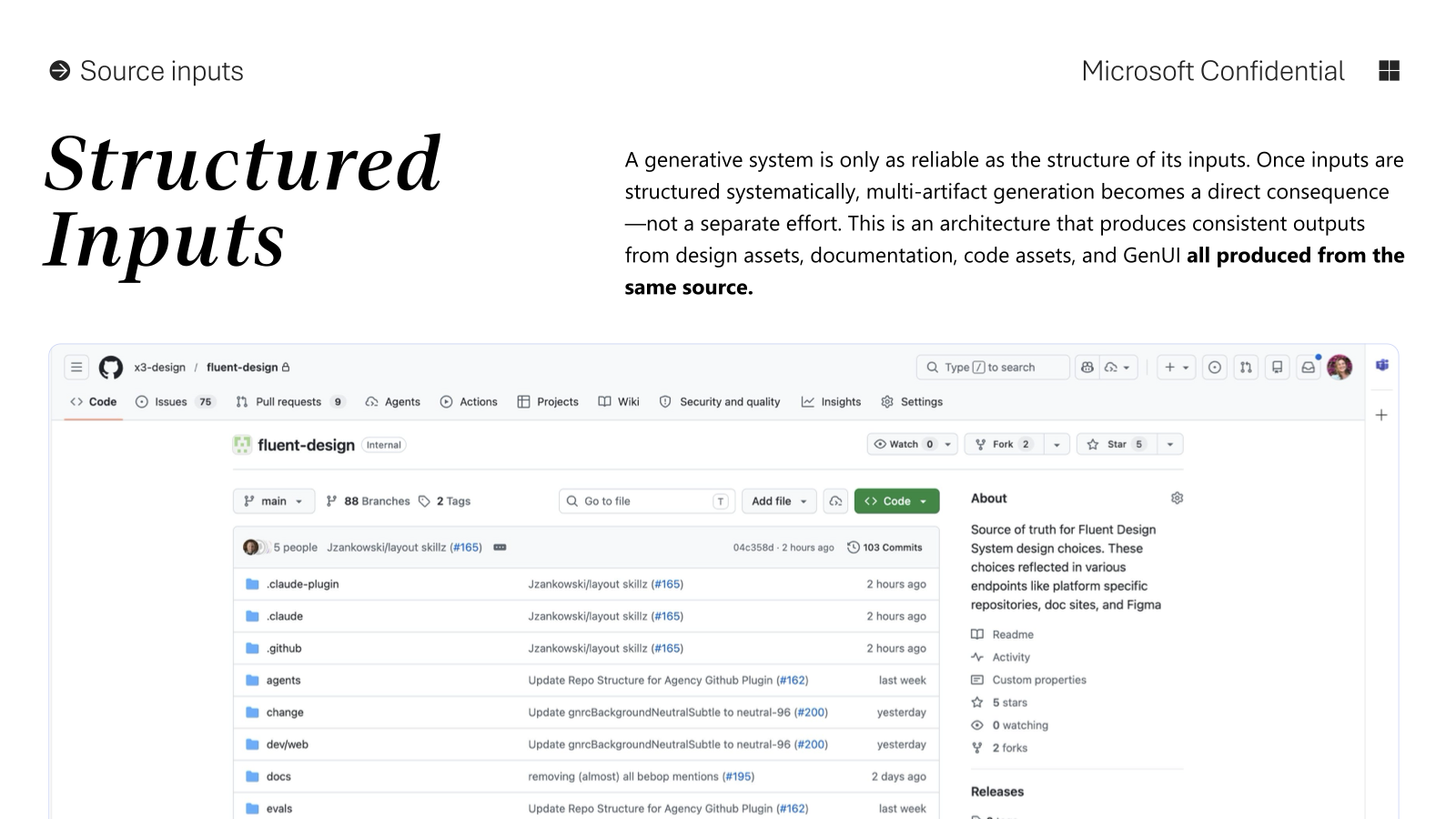The width and height of the screenshot is (1456, 819).
Task: Open the dev/web folder
Action: pyautogui.click(x=287, y=744)
